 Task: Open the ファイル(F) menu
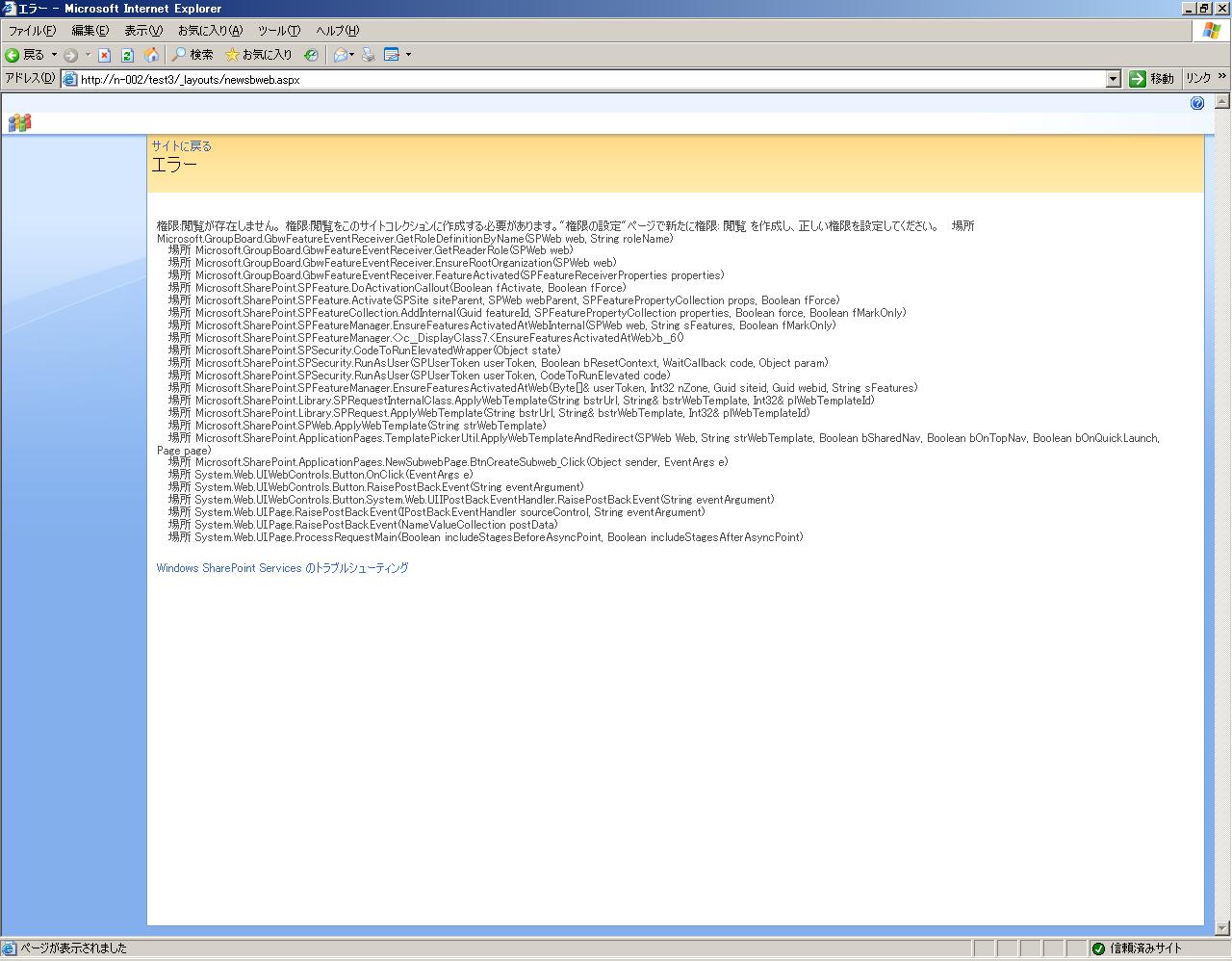click(x=32, y=31)
